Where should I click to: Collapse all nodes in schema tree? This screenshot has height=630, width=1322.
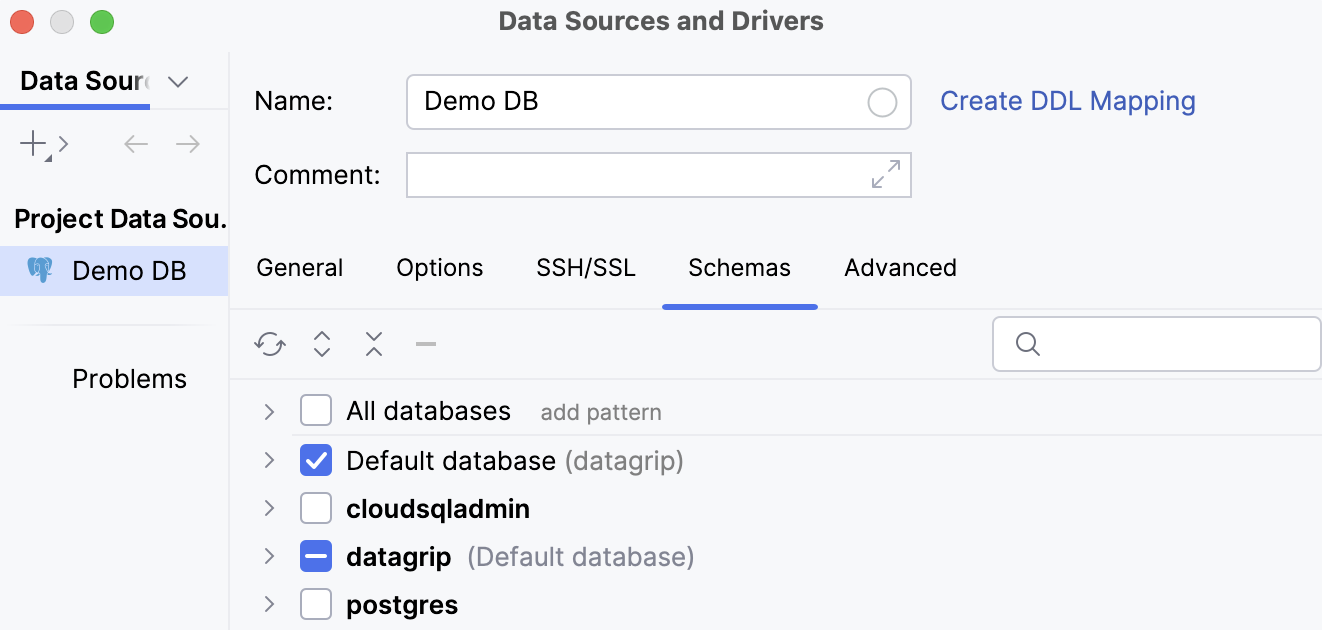[373, 343]
